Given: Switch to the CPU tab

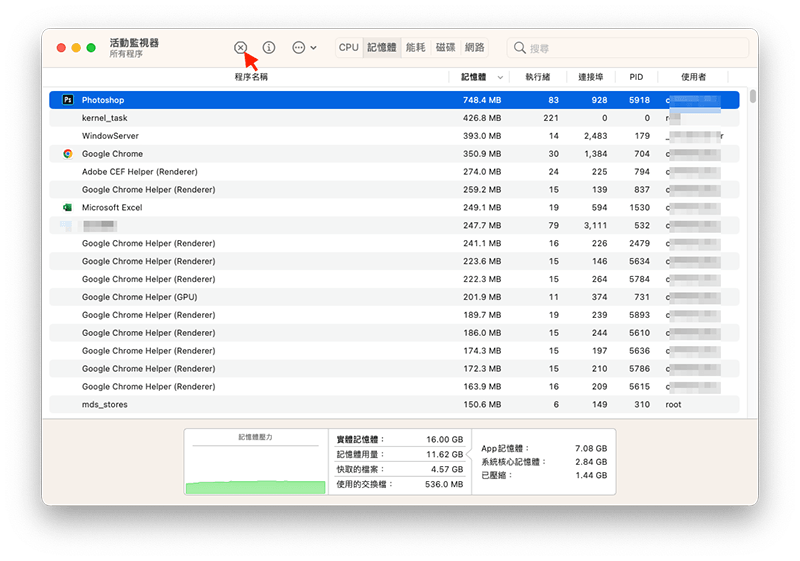Looking at the screenshot, I should coord(349,47).
